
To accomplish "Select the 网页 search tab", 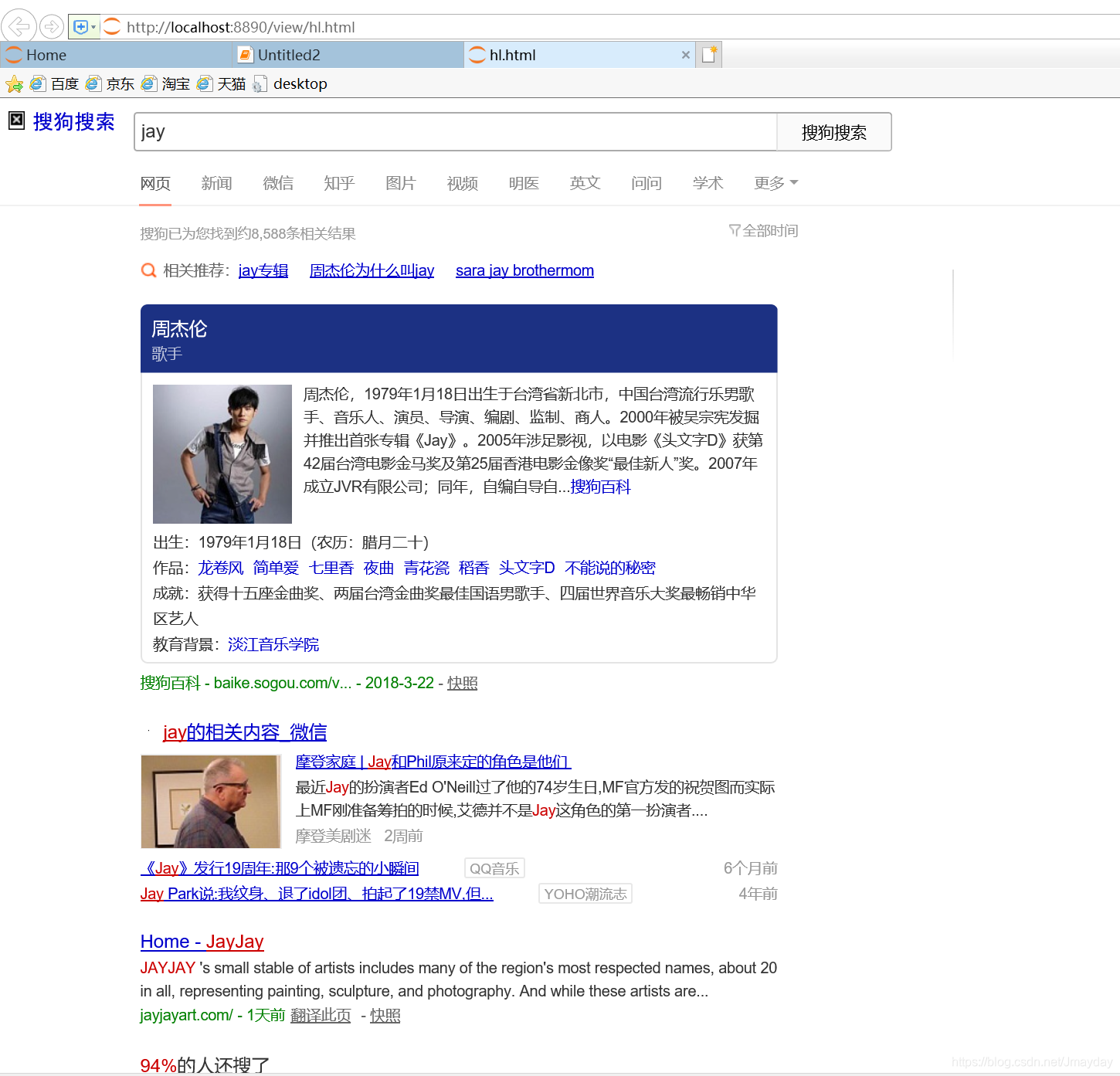I will 155,183.
